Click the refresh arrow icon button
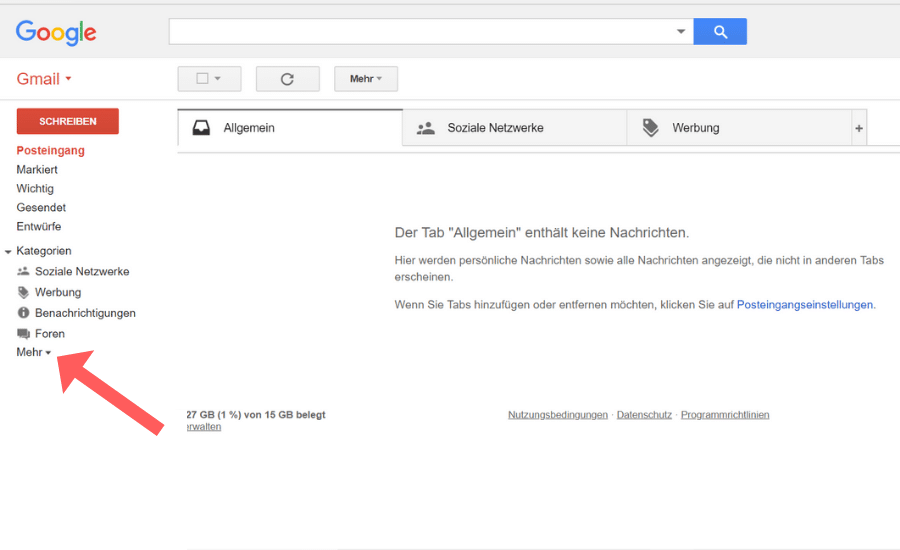 coord(287,79)
